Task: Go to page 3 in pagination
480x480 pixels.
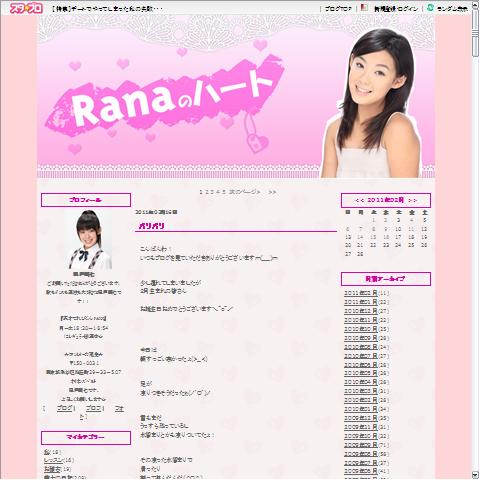Action: point(212,192)
